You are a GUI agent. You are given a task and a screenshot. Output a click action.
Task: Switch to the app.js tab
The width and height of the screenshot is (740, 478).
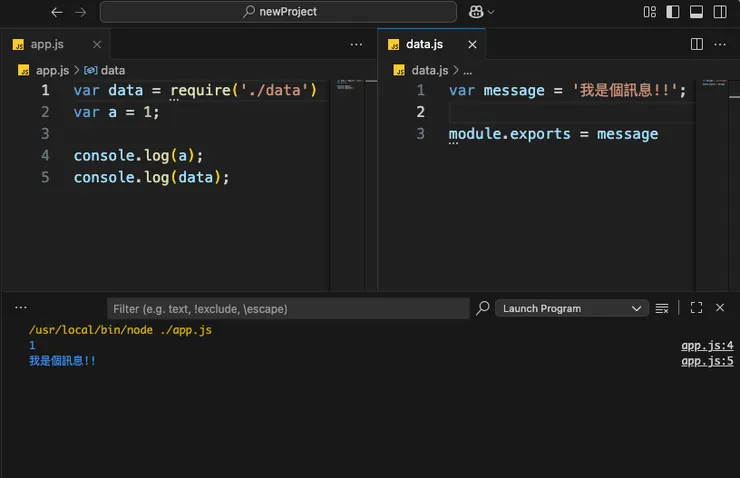click(47, 44)
